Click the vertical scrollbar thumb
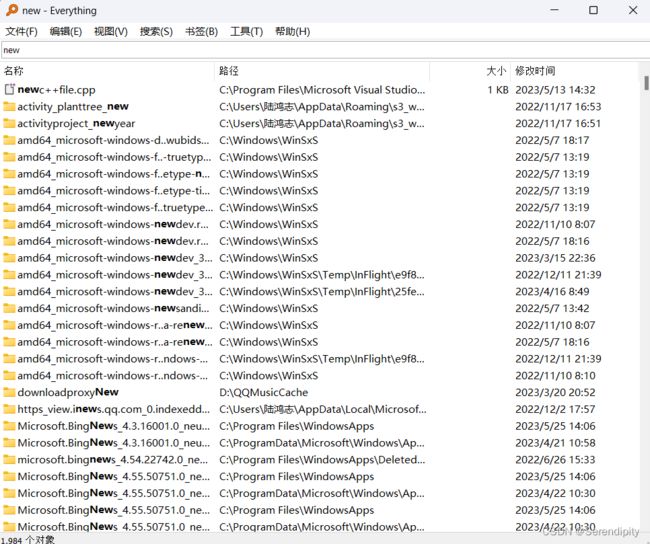 646,83
